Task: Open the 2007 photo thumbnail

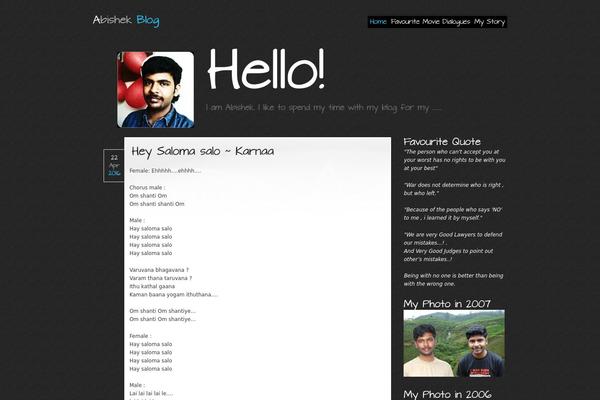Action: [454, 343]
